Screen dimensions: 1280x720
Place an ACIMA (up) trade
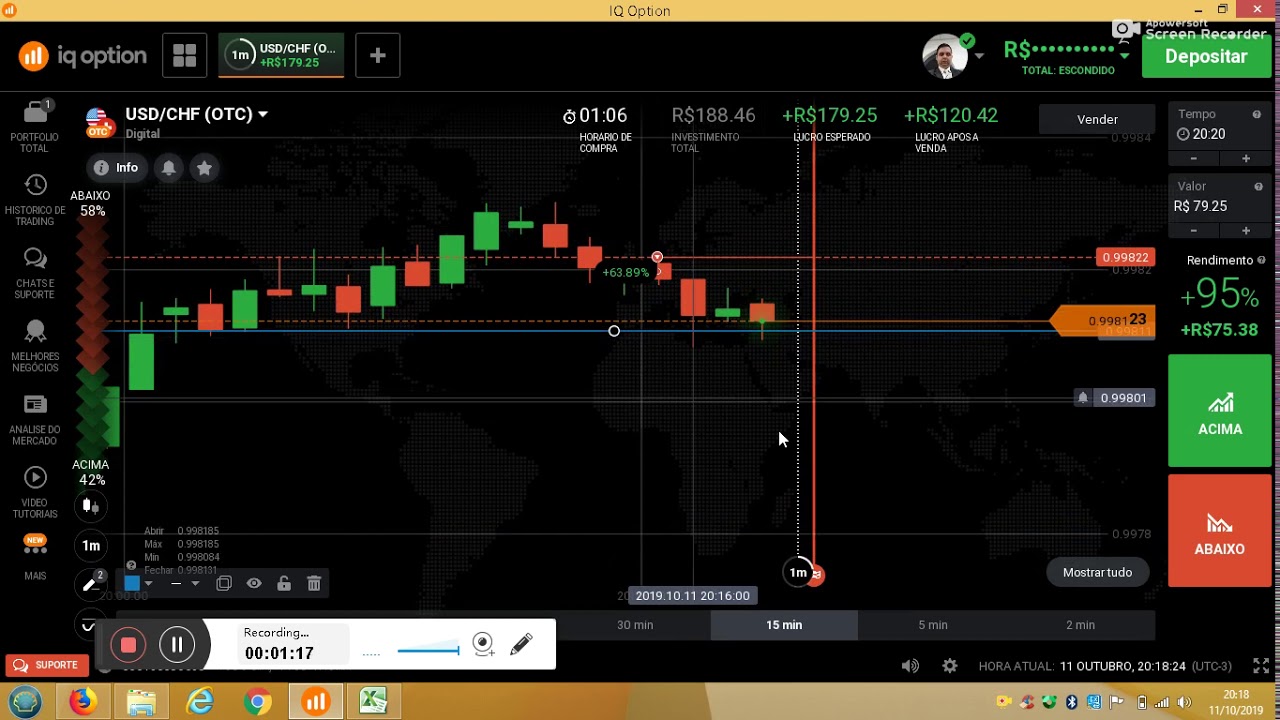pyautogui.click(x=1220, y=411)
